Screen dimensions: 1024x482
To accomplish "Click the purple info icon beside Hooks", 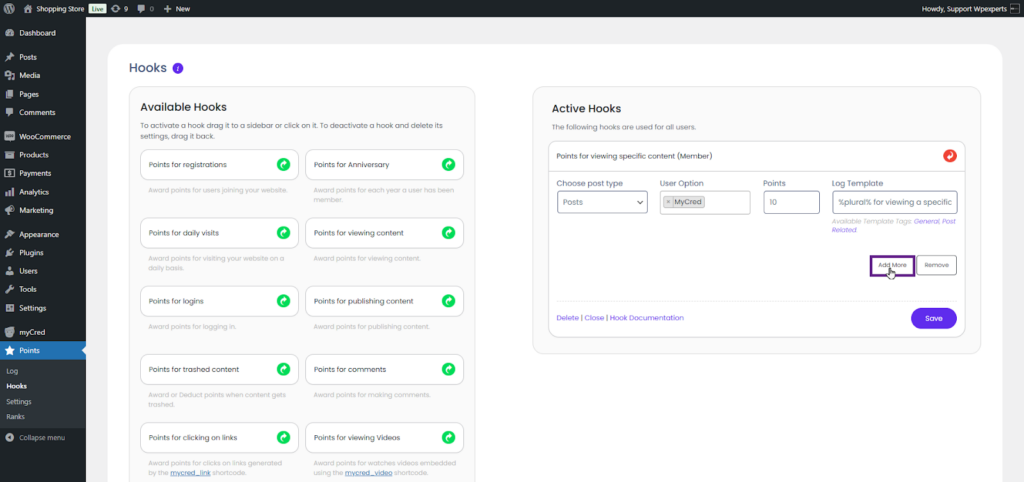I will pyautogui.click(x=178, y=69).
